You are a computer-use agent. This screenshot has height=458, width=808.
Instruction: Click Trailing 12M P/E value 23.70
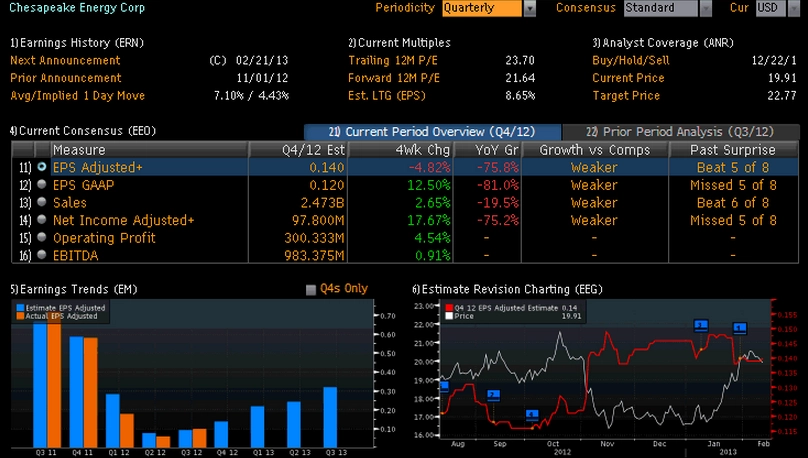click(520, 60)
